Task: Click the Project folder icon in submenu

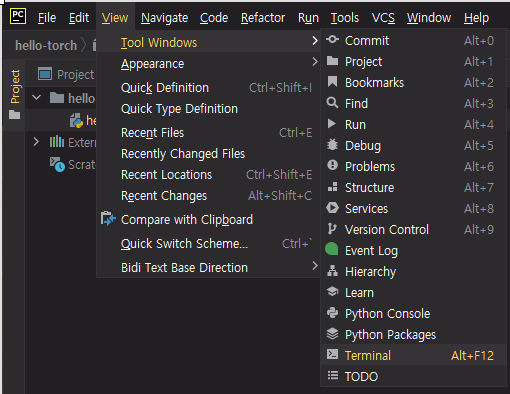Action: (332, 61)
